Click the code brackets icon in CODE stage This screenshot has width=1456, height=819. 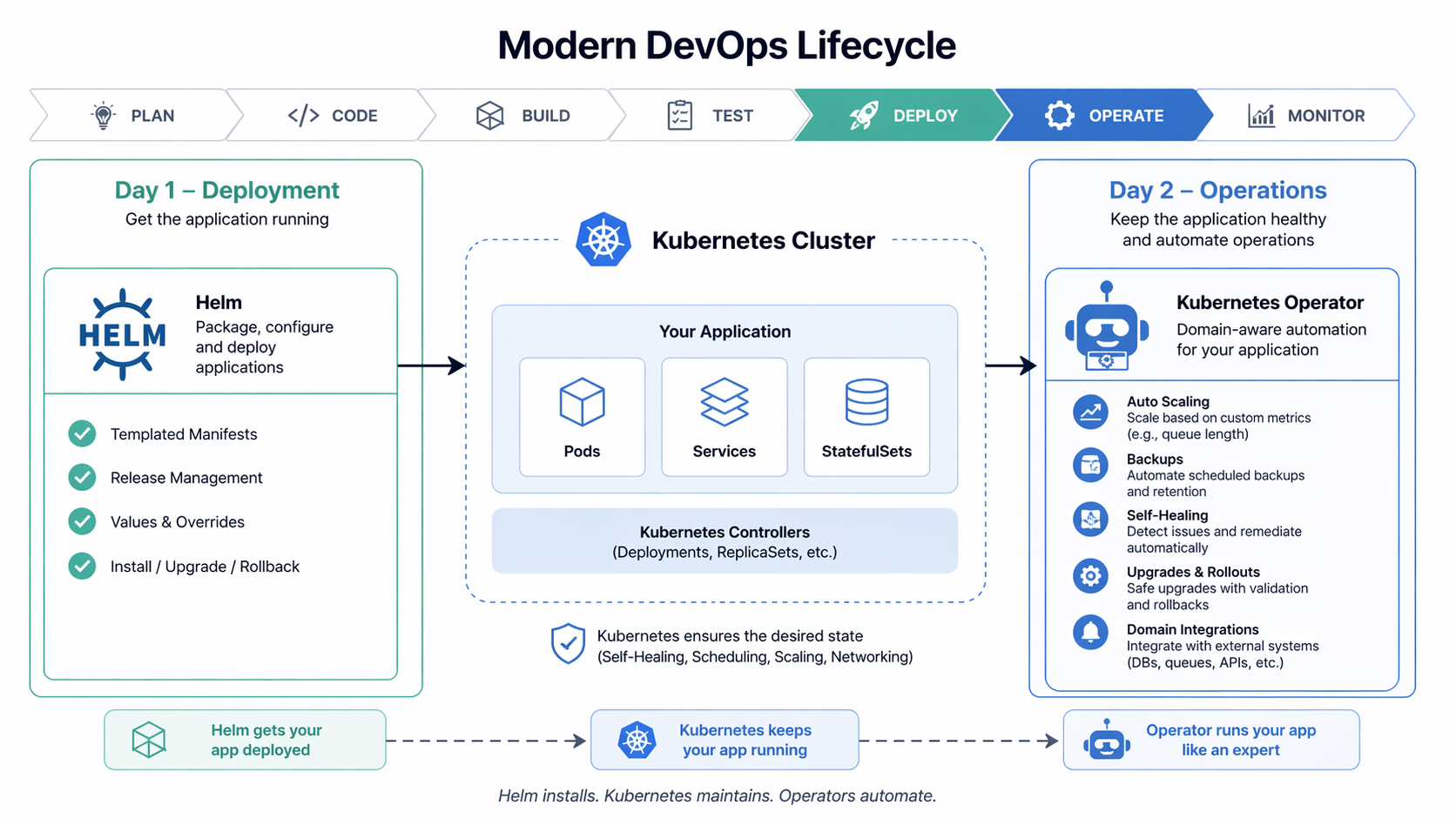[303, 116]
